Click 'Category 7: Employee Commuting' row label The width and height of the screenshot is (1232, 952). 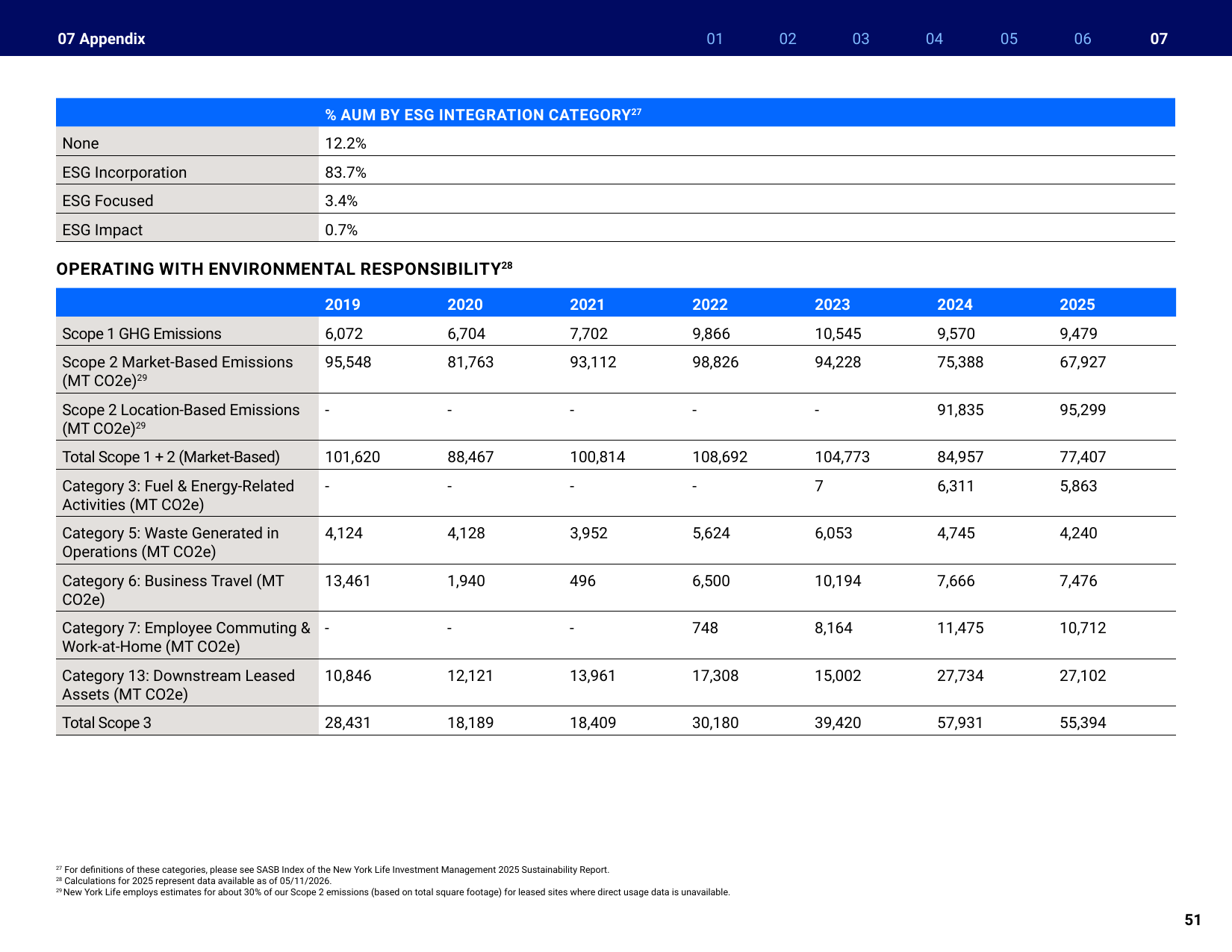186,637
